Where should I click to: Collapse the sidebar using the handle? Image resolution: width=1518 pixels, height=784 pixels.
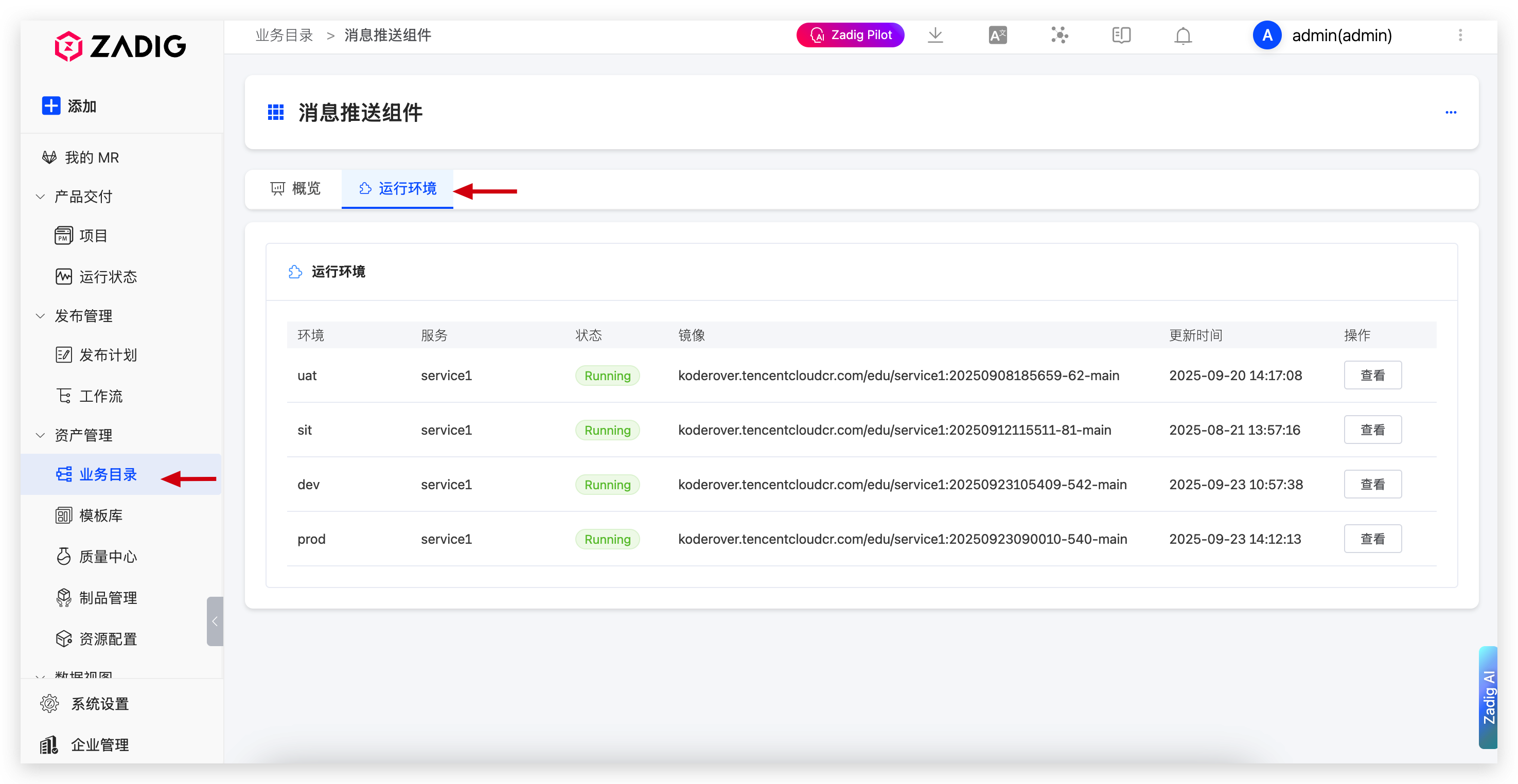pos(215,621)
